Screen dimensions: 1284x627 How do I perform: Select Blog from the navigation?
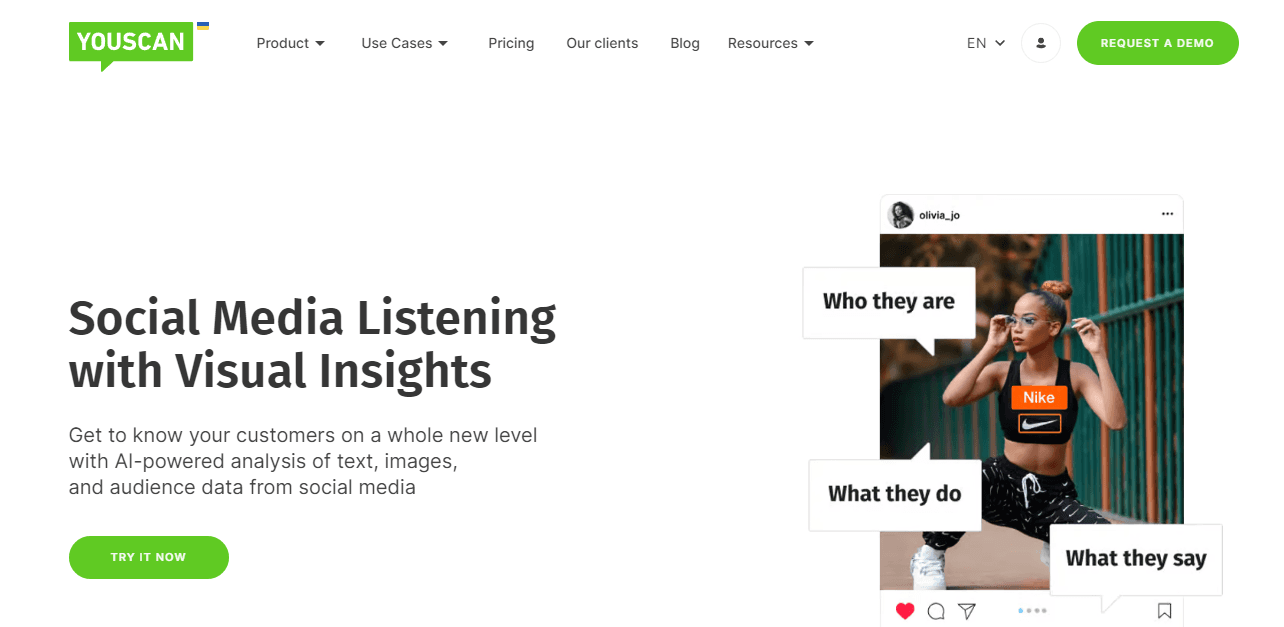[x=685, y=43]
